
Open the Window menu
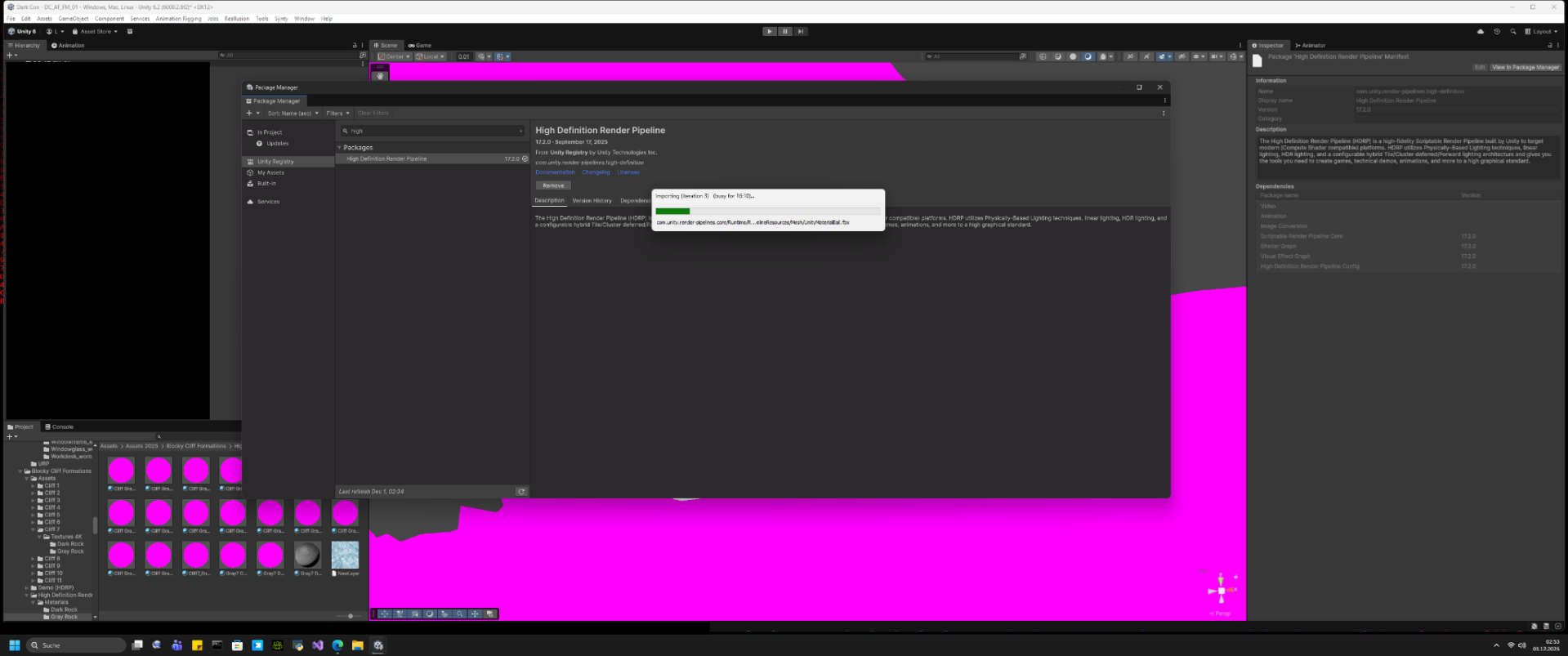coord(304,18)
